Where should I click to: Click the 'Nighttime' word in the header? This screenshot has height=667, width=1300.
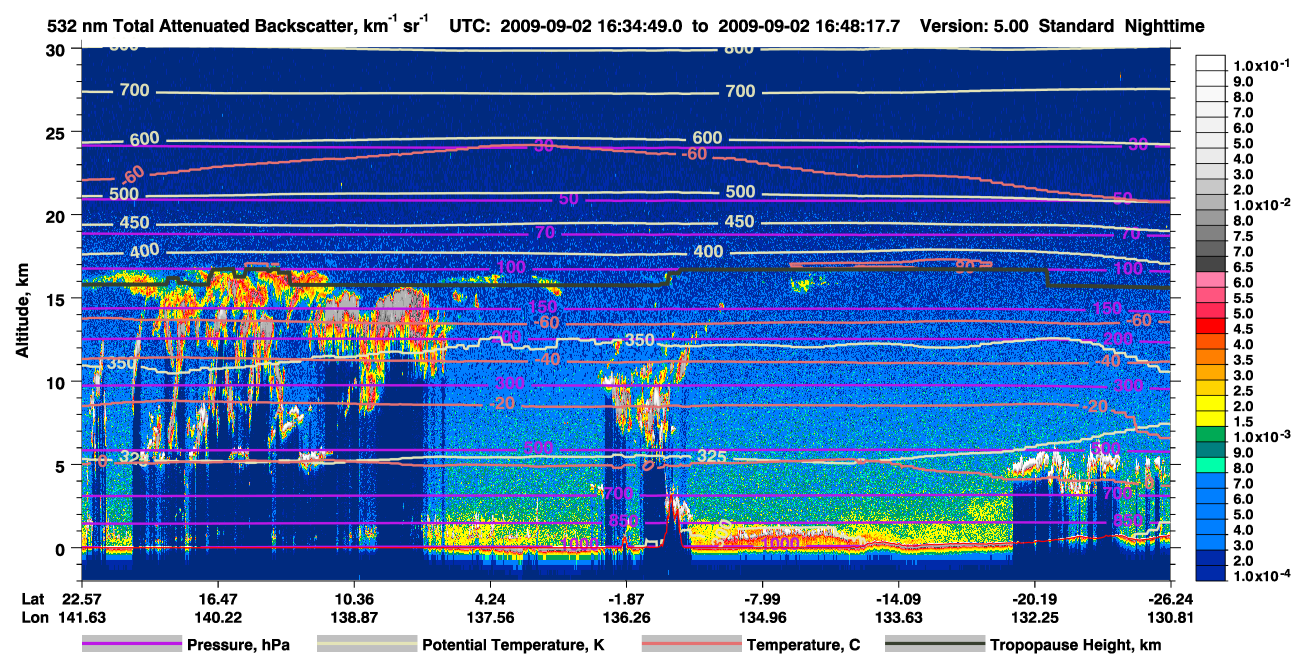tap(1164, 26)
